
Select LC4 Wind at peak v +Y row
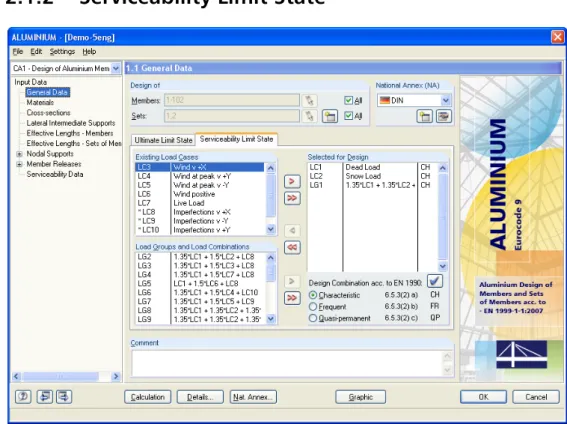(200, 176)
